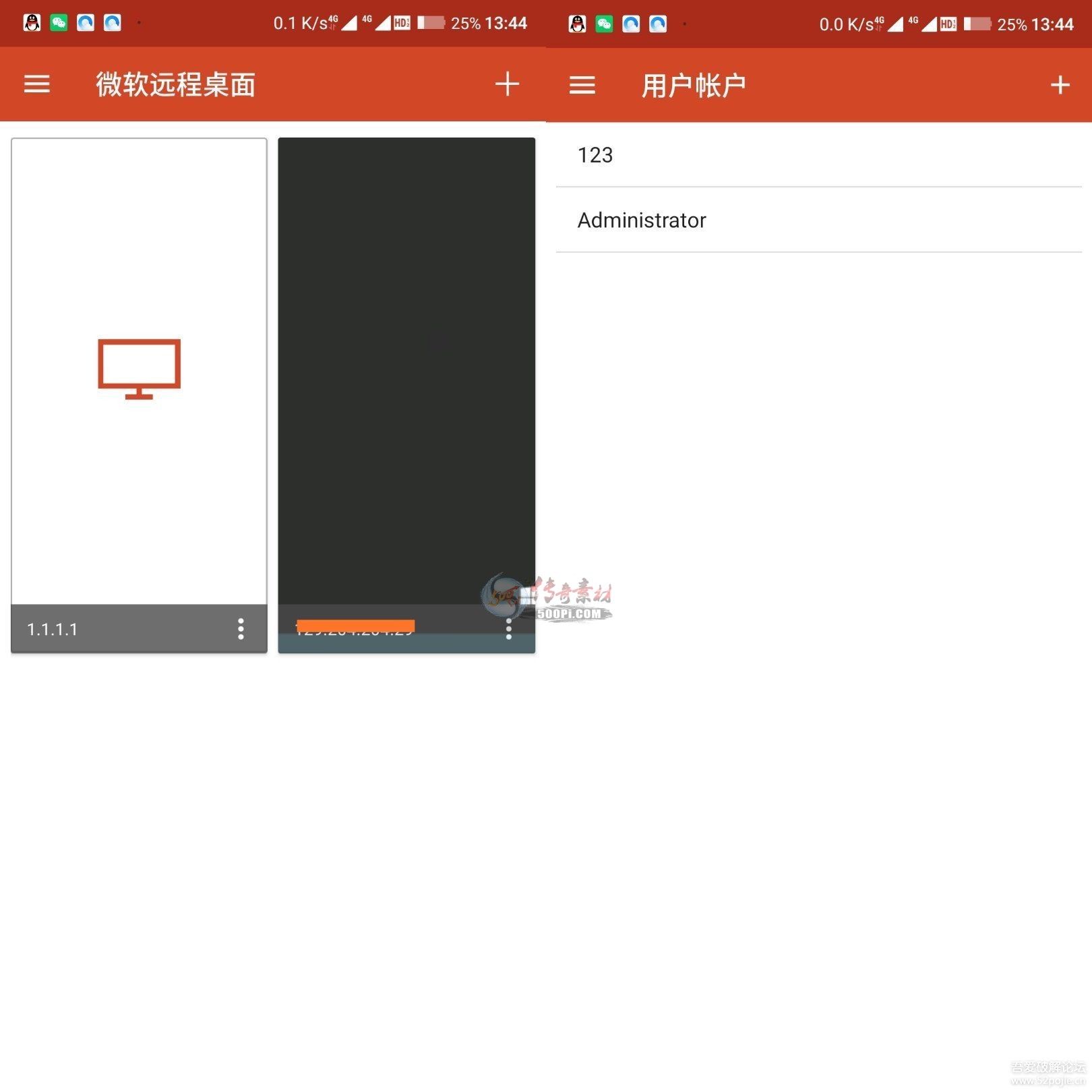
Task: Tap battery indicator in right status bar
Action: coord(977,24)
